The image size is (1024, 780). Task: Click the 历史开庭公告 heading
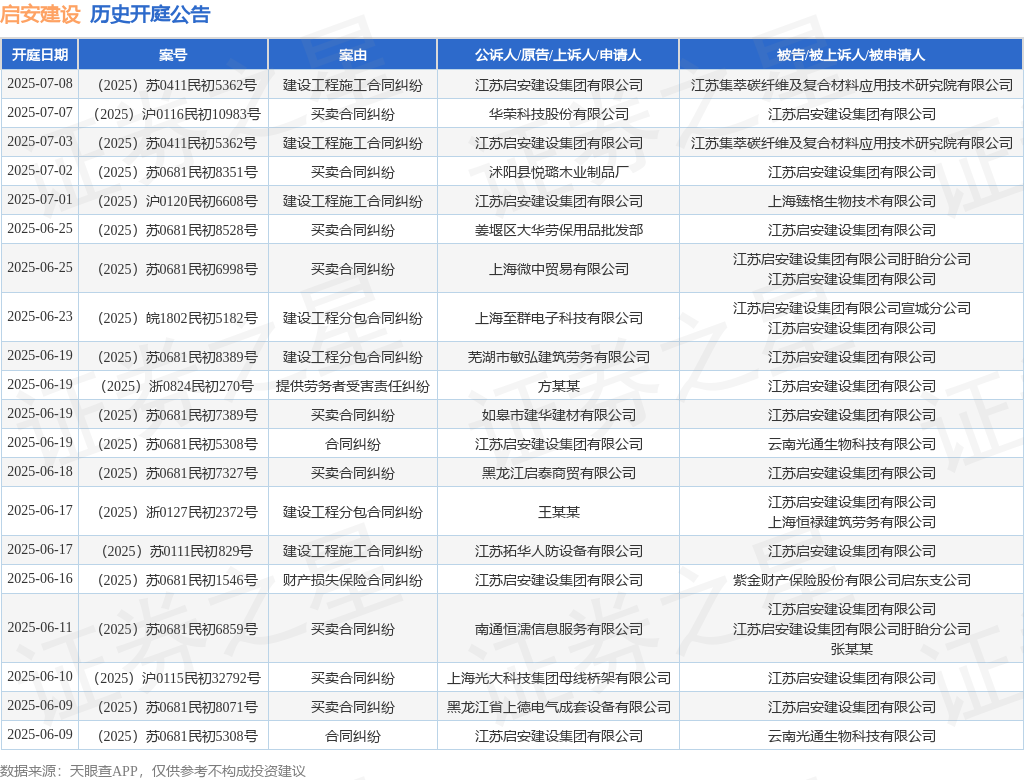pos(150,14)
